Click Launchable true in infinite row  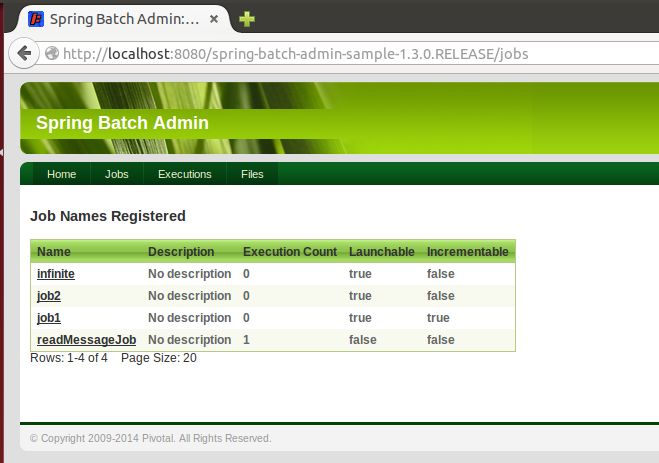(x=360, y=274)
